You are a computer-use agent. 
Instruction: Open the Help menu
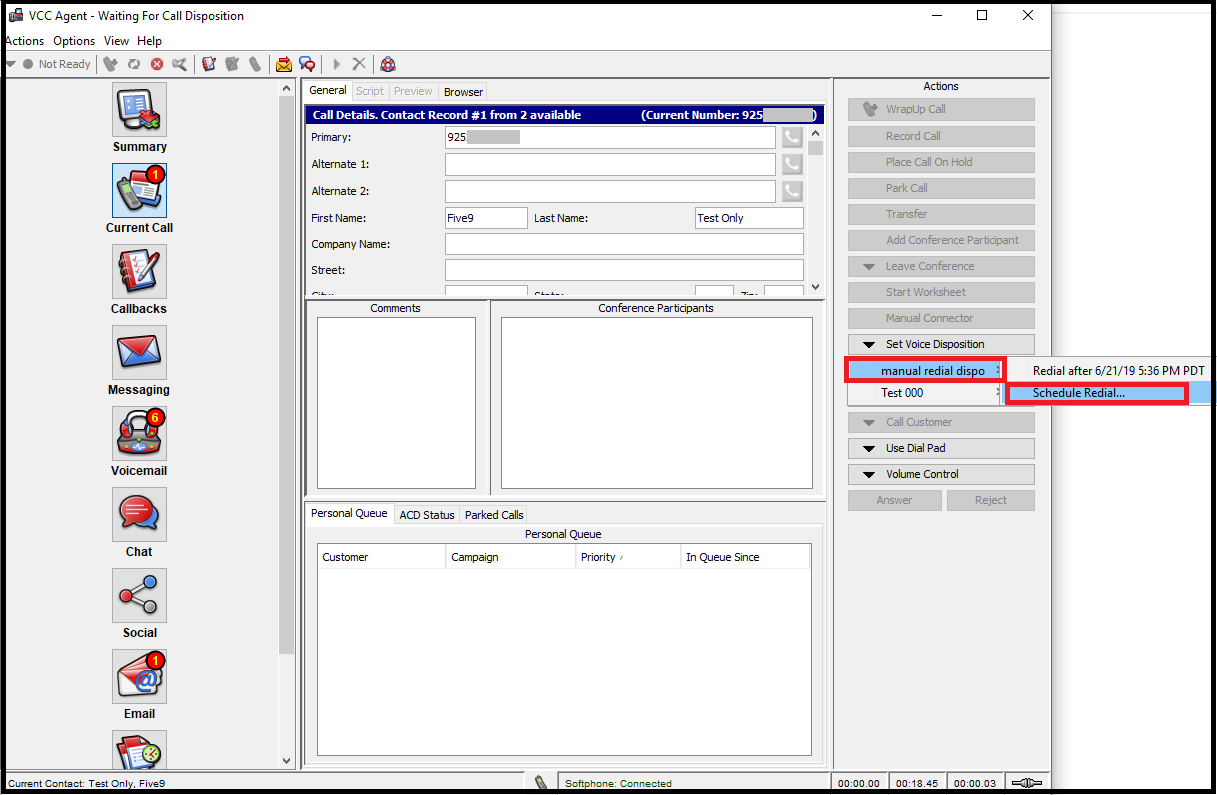[149, 41]
